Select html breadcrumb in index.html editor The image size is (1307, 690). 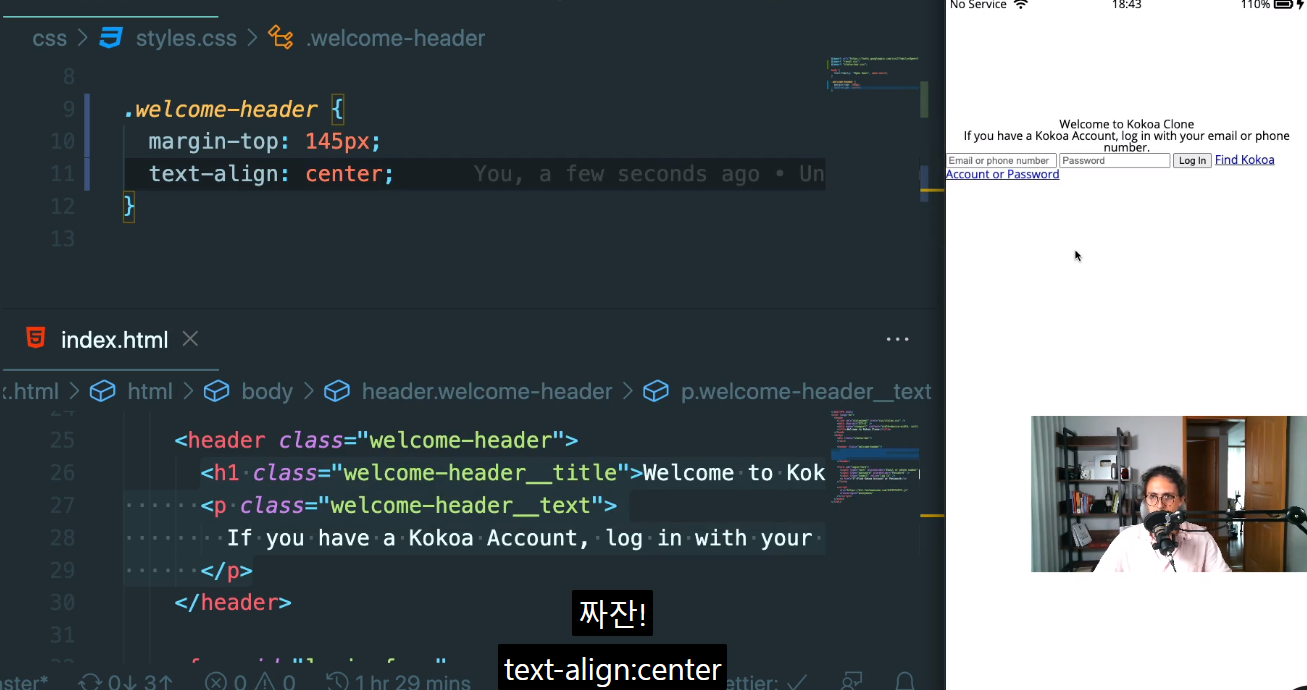(x=149, y=391)
